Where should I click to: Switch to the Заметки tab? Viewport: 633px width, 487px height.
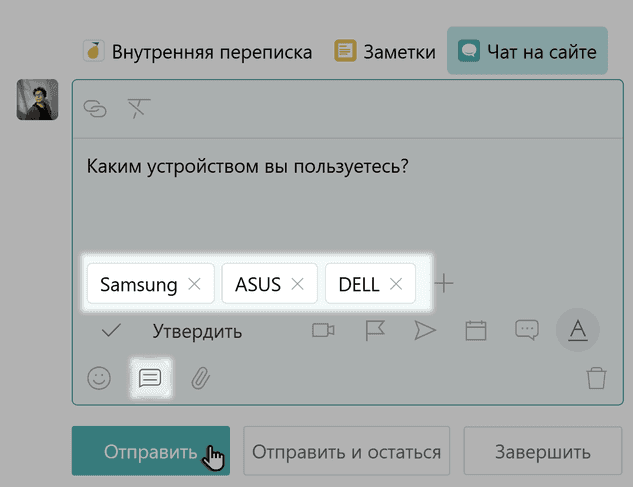point(384,51)
